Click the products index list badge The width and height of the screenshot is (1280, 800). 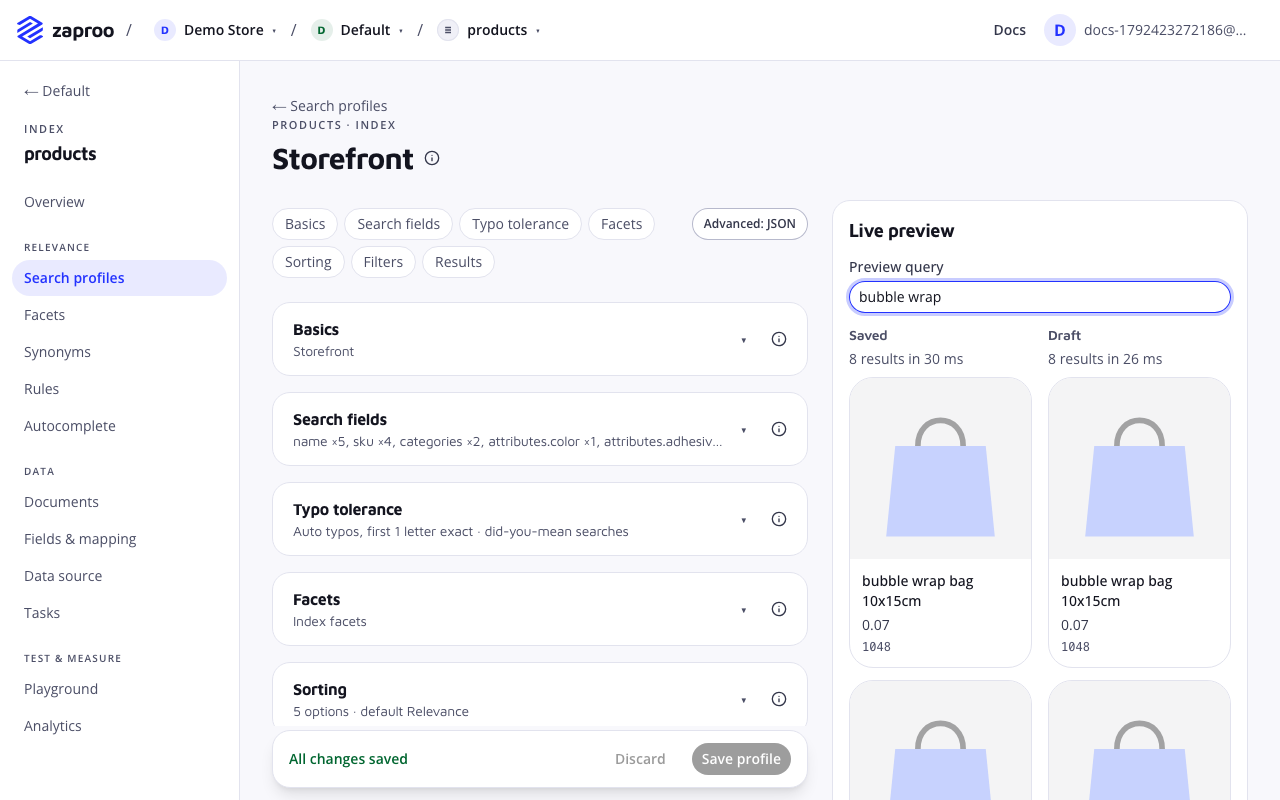(448, 30)
